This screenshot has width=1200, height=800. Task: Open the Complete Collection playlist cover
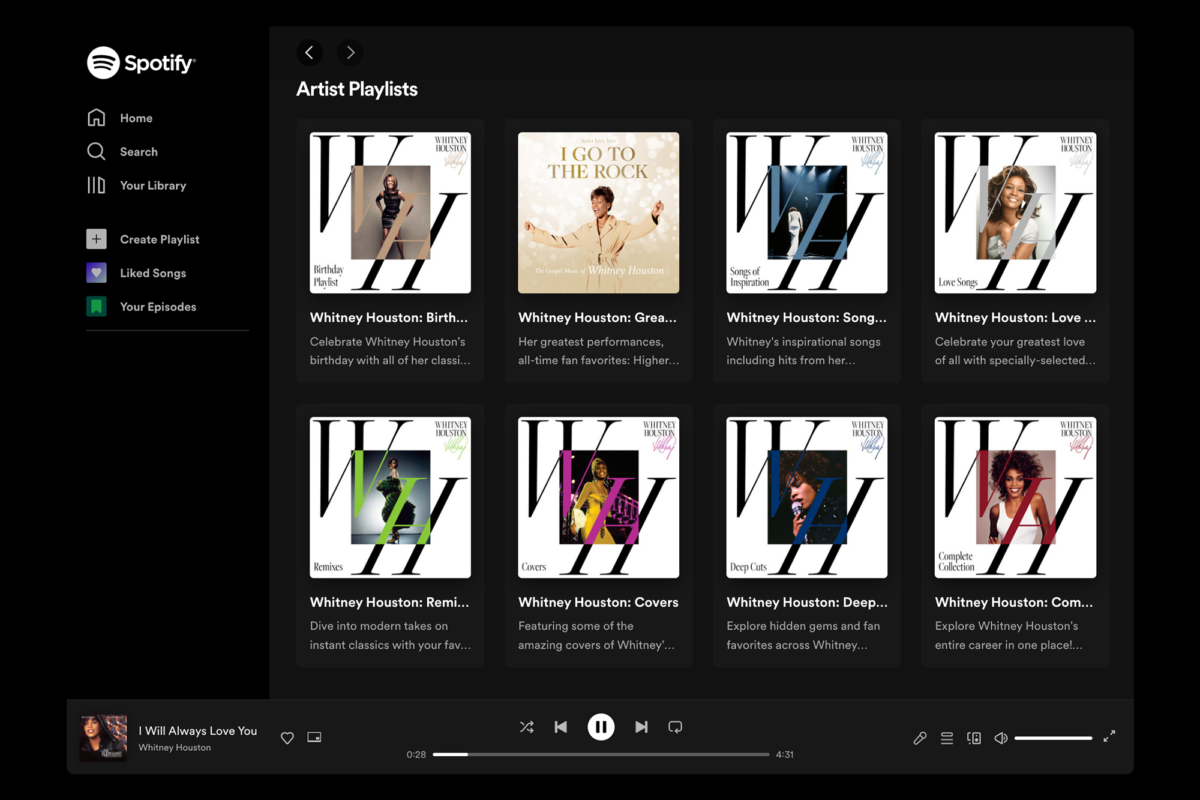point(1015,498)
